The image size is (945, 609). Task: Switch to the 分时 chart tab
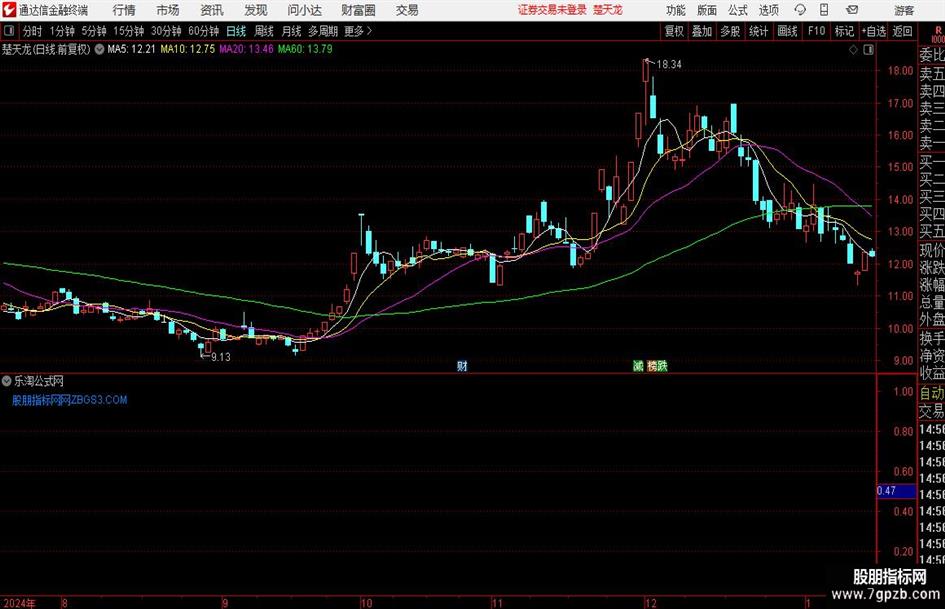tap(33, 31)
